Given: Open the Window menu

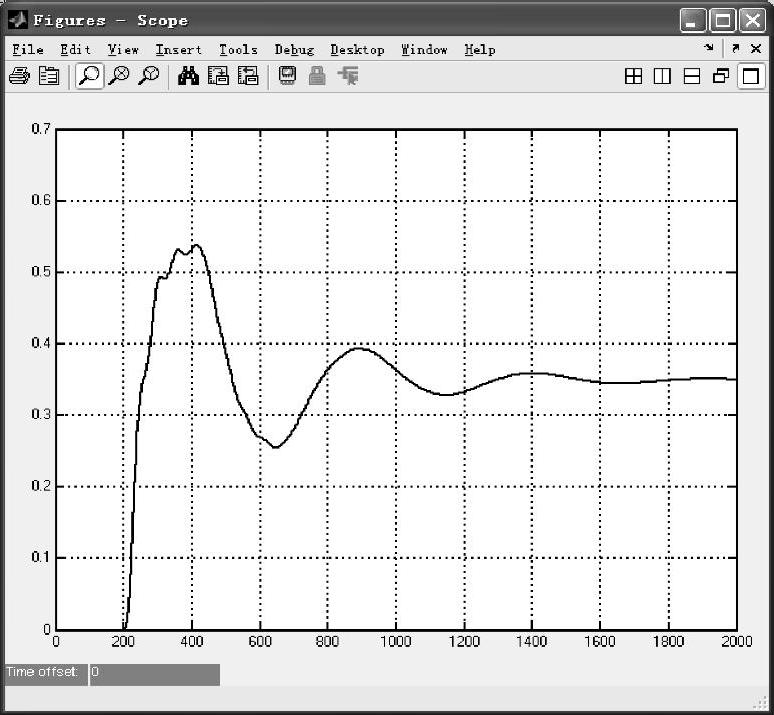Looking at the screenshot, I should (424, 49).
